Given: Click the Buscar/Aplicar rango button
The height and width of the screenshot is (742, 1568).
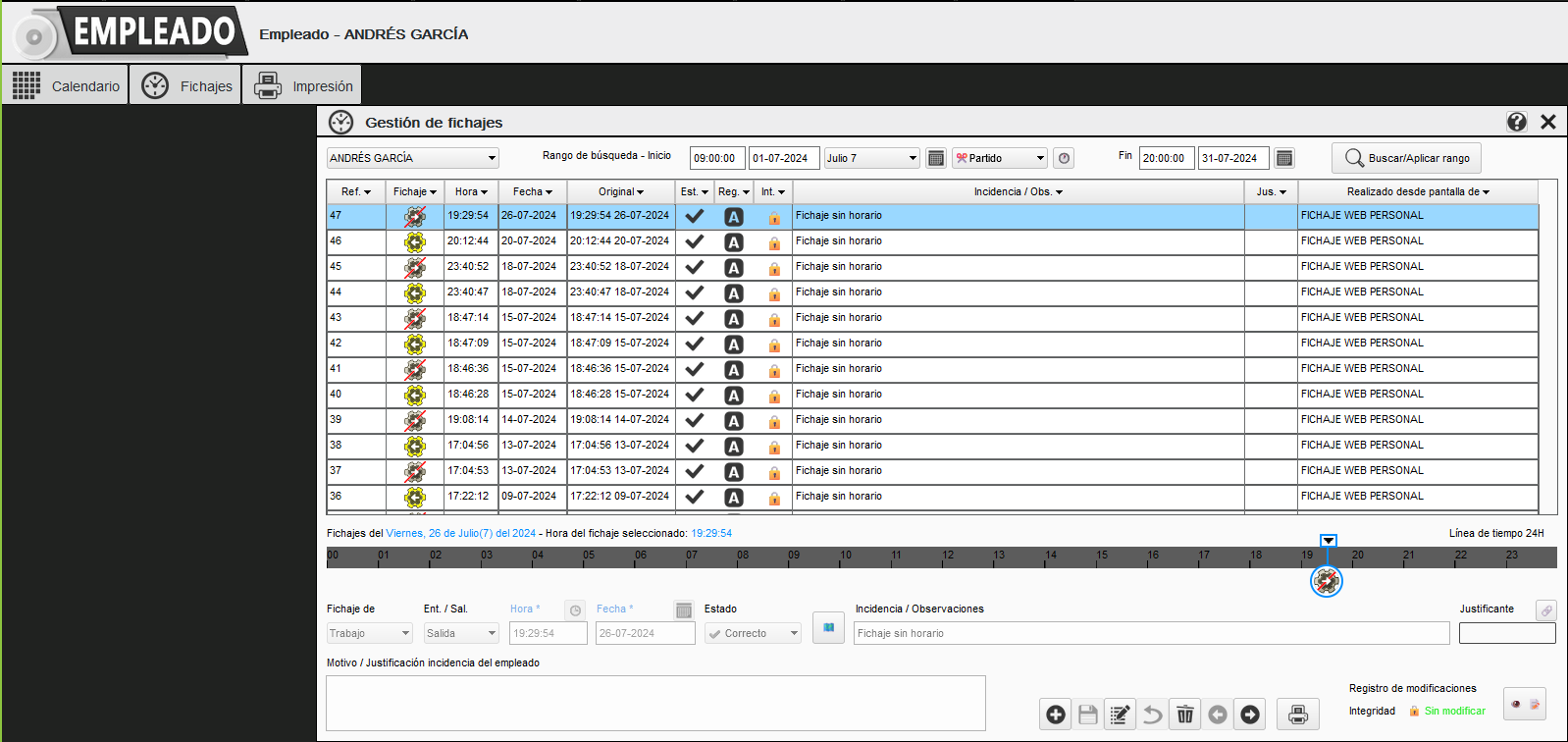Looking at the screenshot, I should coord(1406,158).
